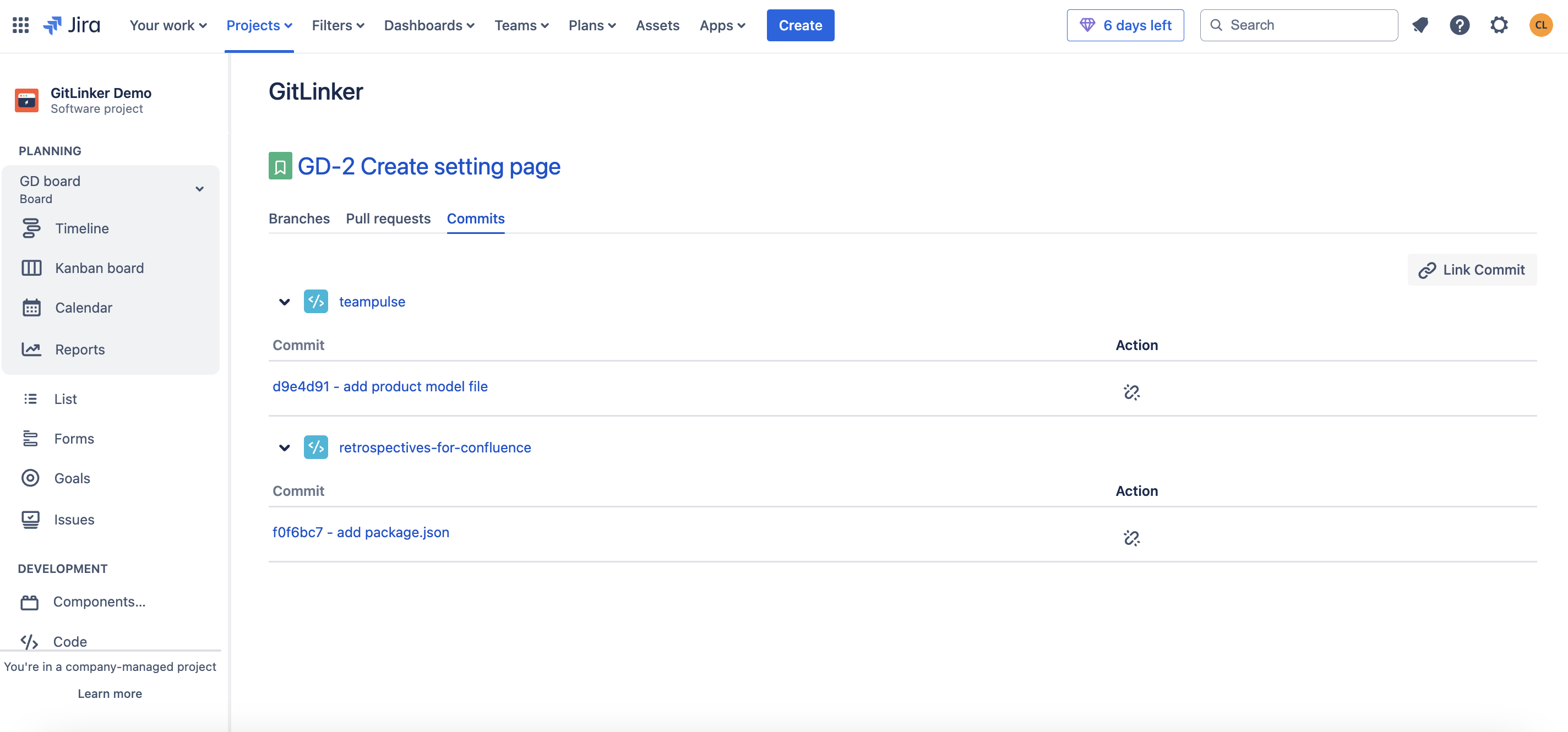This screenshot has height=732, width=1568.
Task: Click the teampulse repository code icon
Action: coord(316,301)
